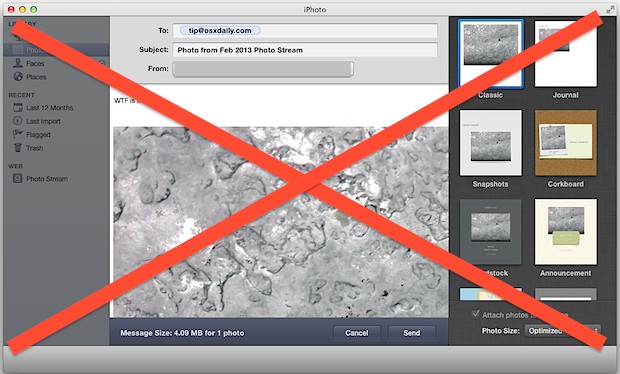Select Last 12 Months calendar icon
Screen dimensions: 620x374
click(x=18, y=108)
